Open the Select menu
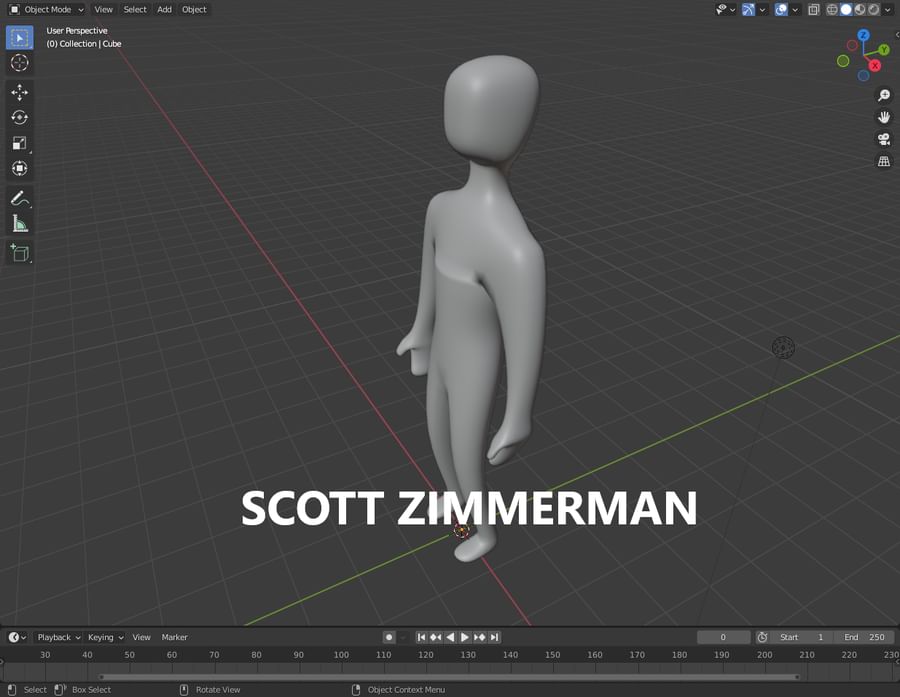Viewport: 900px width, 697px height. pyautogui.click(x=135, y=10)
